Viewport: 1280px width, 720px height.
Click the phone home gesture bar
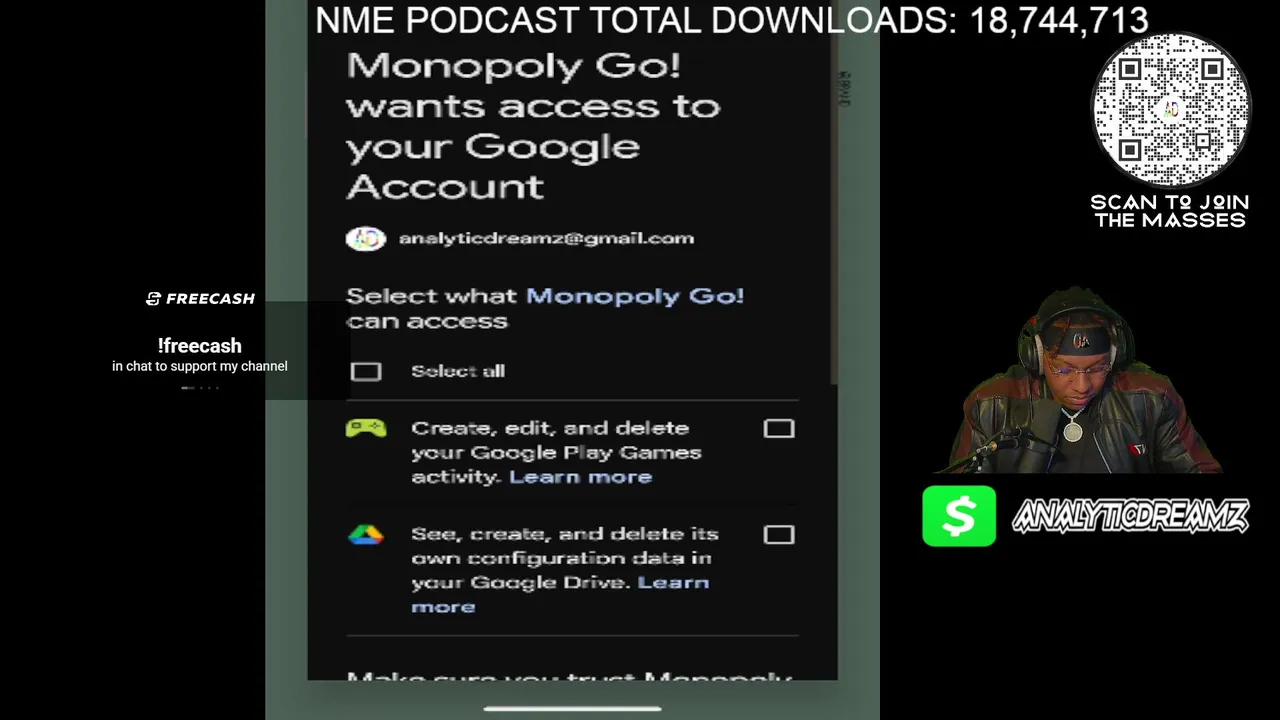[x=572, y=709]
